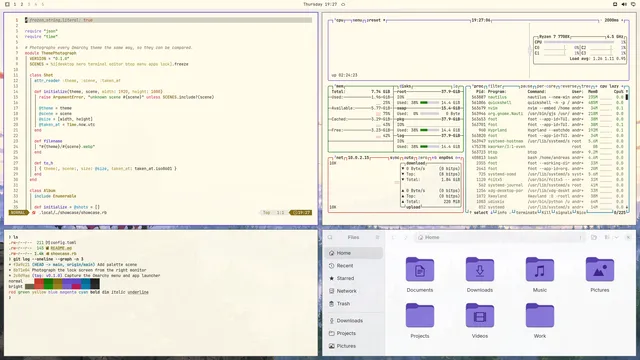Select Projects bookmark in the Files sidebar
640x360 pixels.
pyautogui.click(x=354, y=333)
